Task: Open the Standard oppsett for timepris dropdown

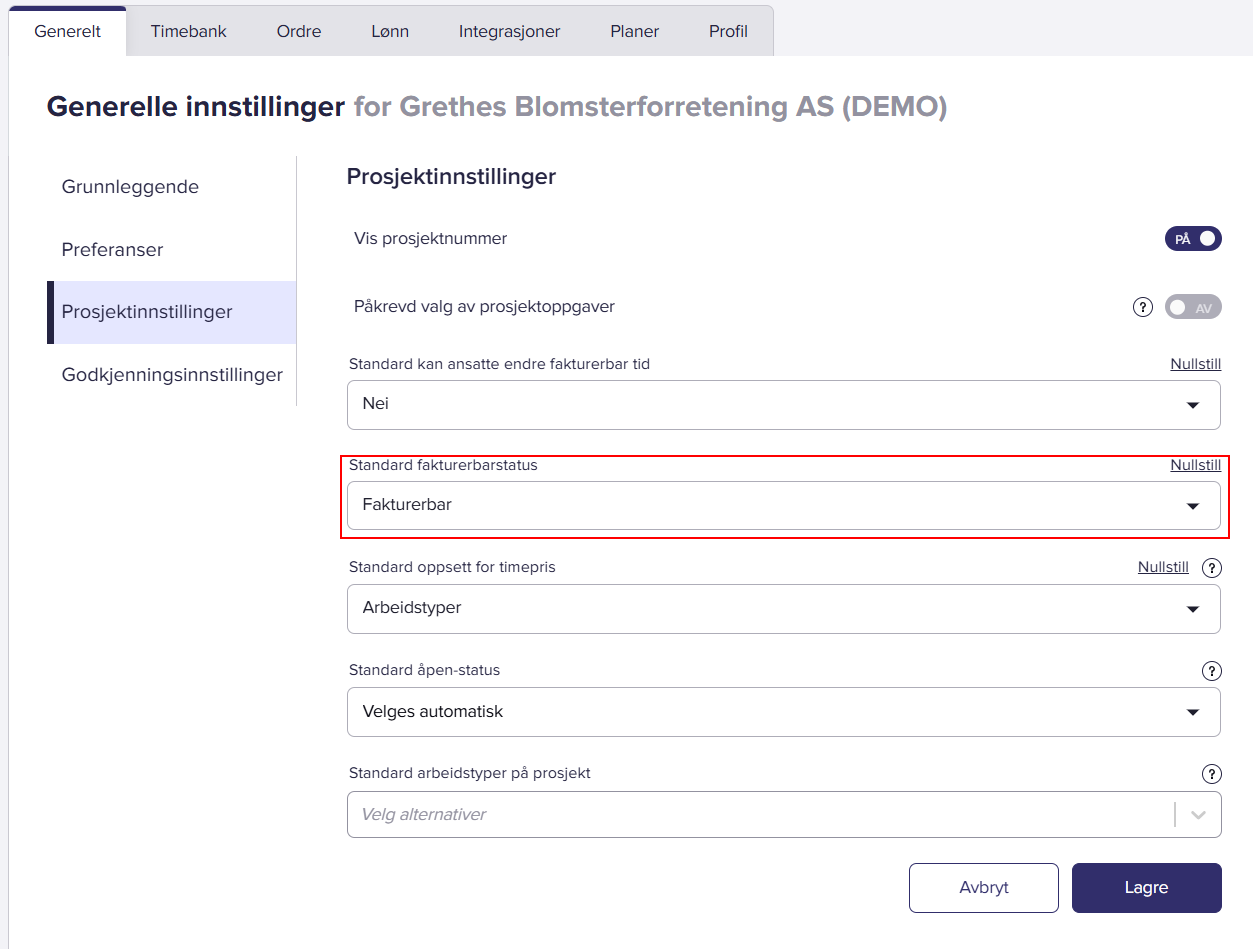Action: (783, 609)
